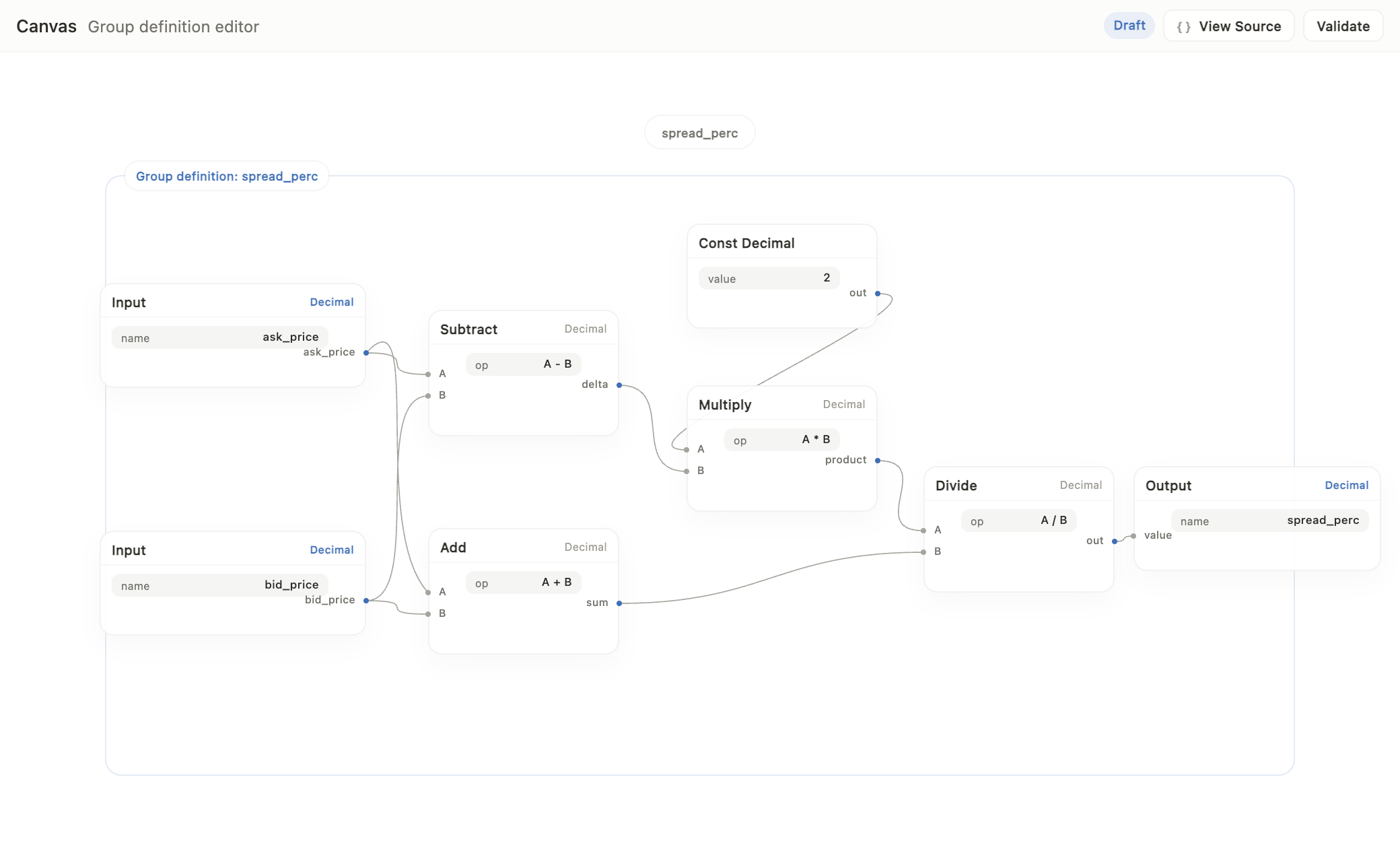Viewport: 1400px width, 862px height.
Task: Click the Validate button
Action: 1343,26
